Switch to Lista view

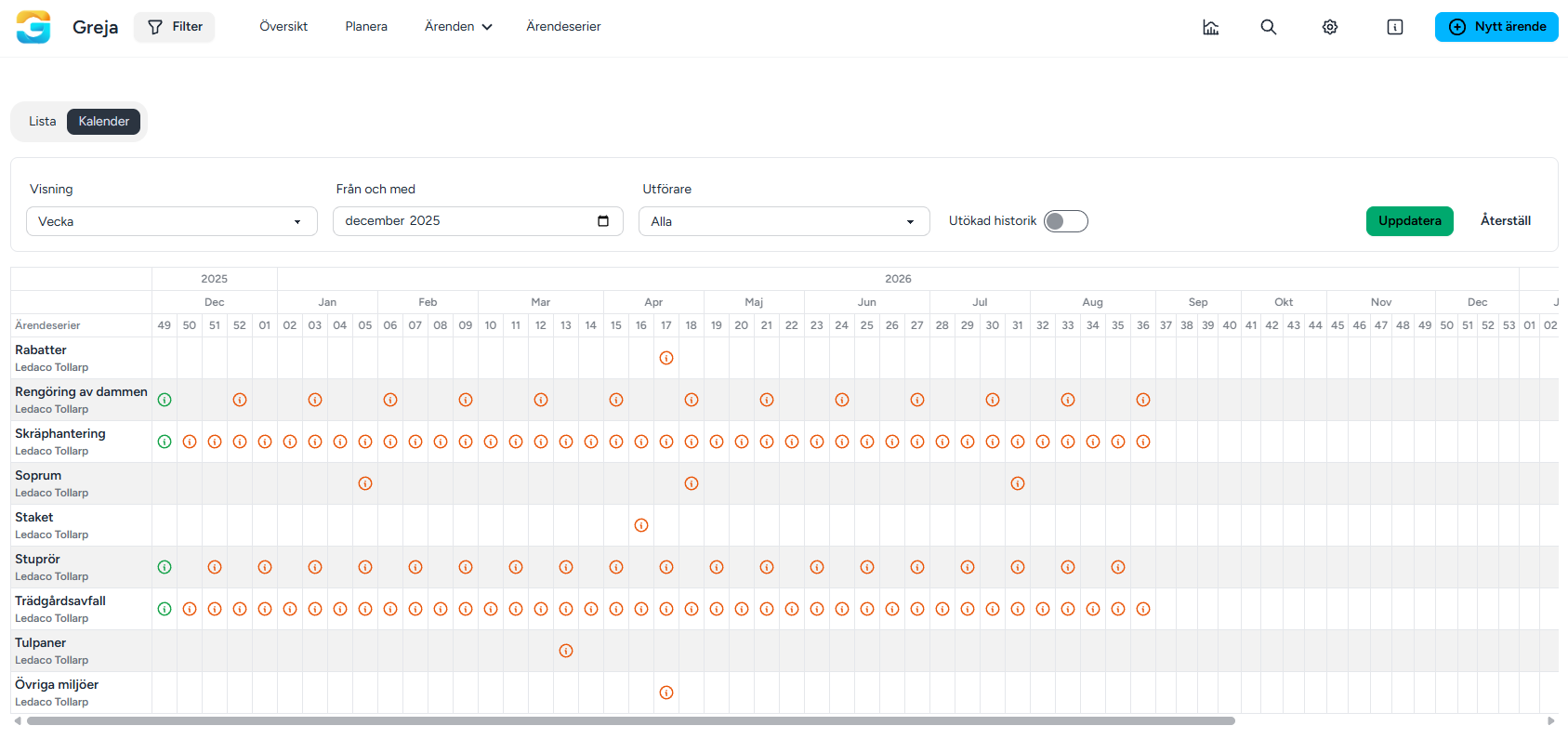click(43, 122)
